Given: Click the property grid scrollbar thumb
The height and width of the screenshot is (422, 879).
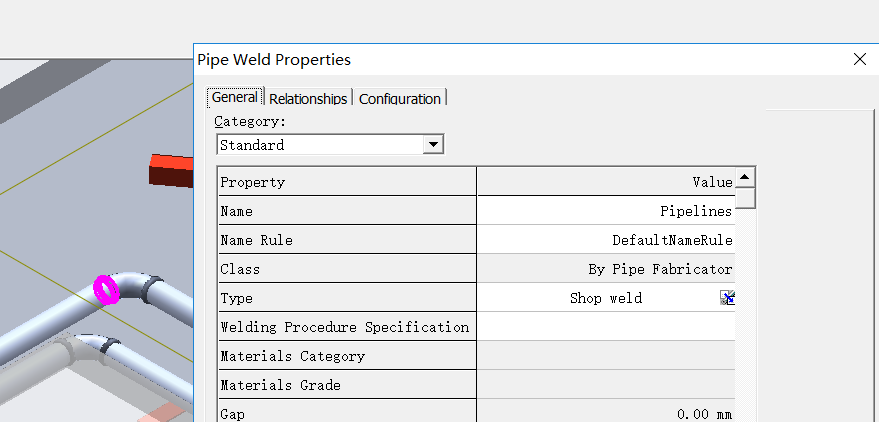Looking at the screenshot, I should tap(745, 198).
